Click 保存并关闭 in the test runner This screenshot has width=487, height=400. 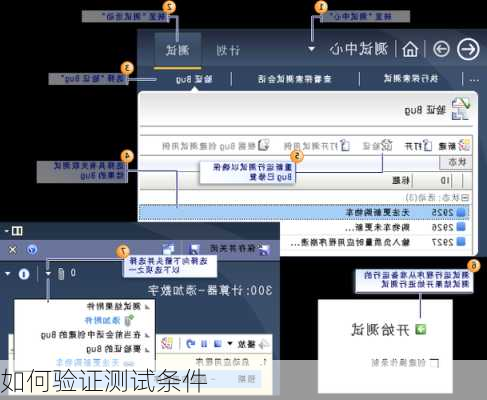point(239,248)
